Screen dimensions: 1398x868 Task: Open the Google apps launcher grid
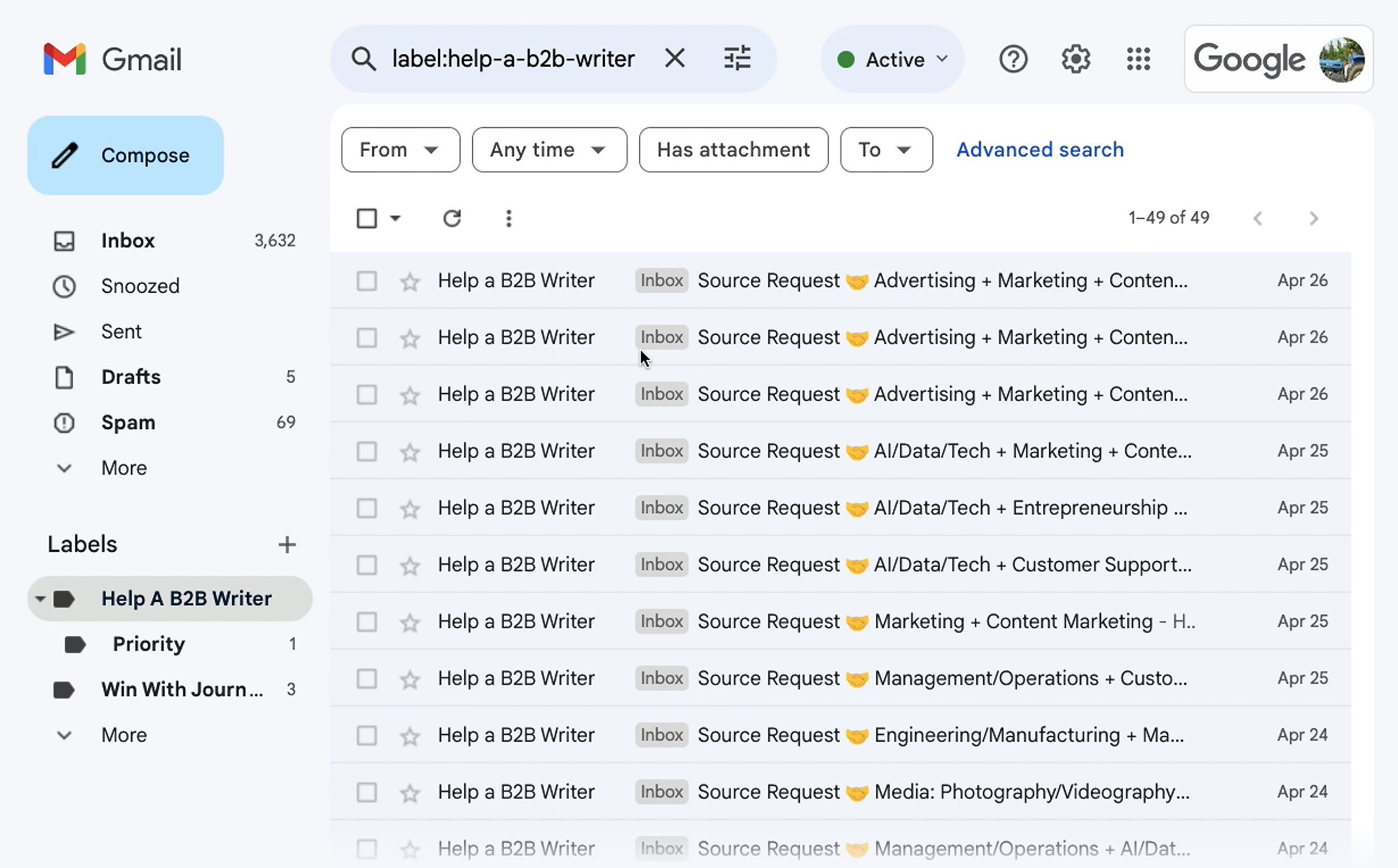pyautogui.click(x=1139, y=59)
